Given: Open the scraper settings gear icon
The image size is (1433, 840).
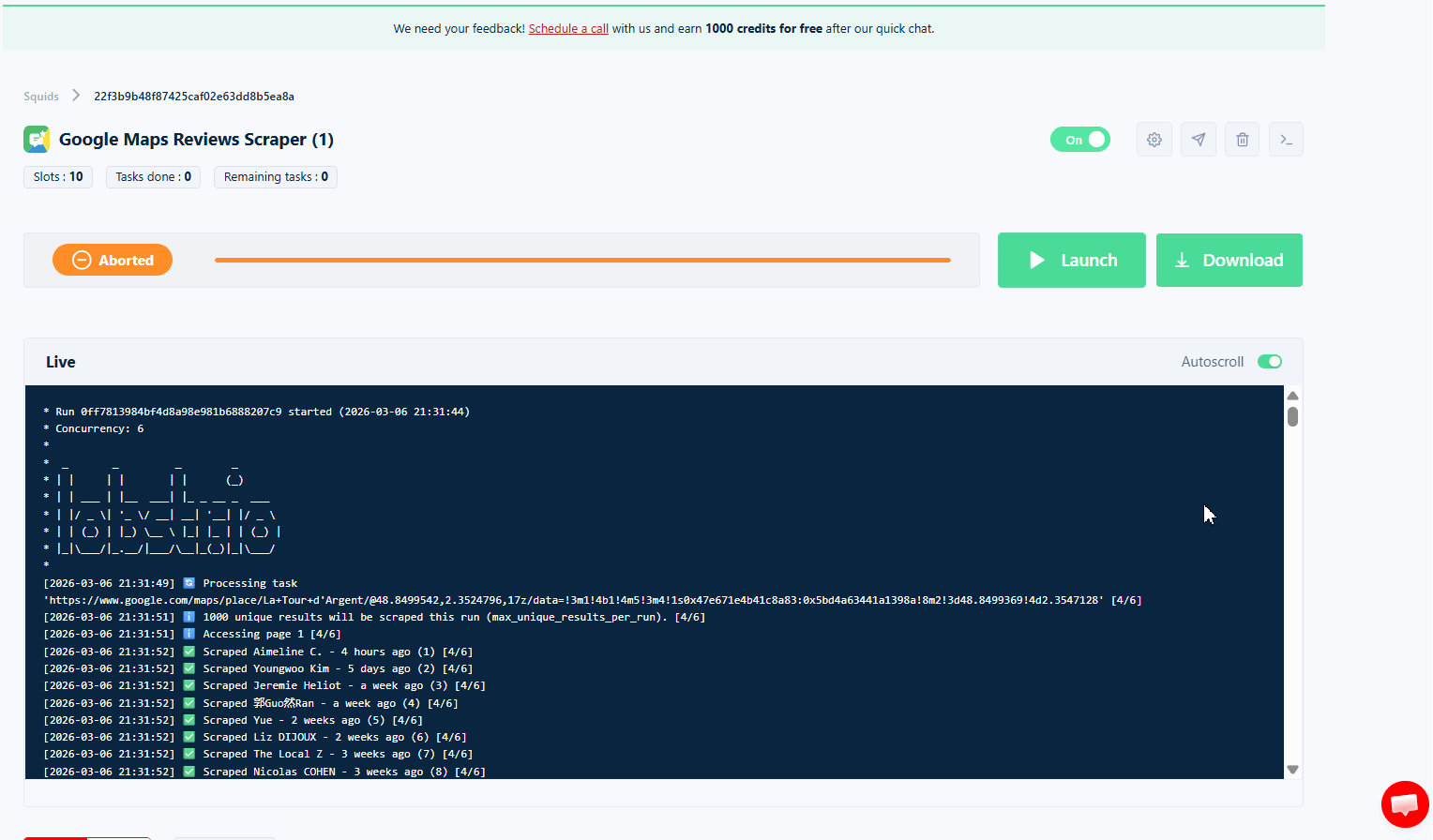Looking at the screenshot, I should coord(1154,139).
